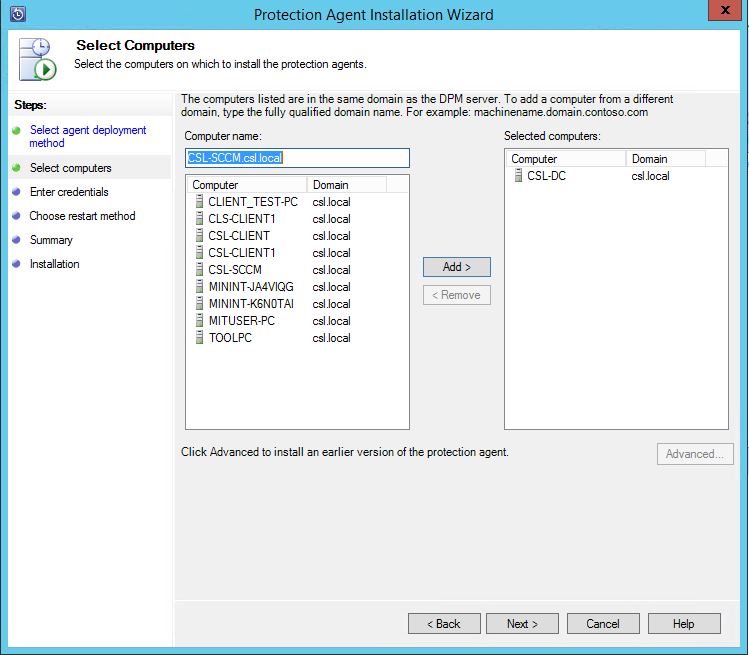Proceed with the Next > button
This screenshot has height=655, width=749.
[522, 623]
